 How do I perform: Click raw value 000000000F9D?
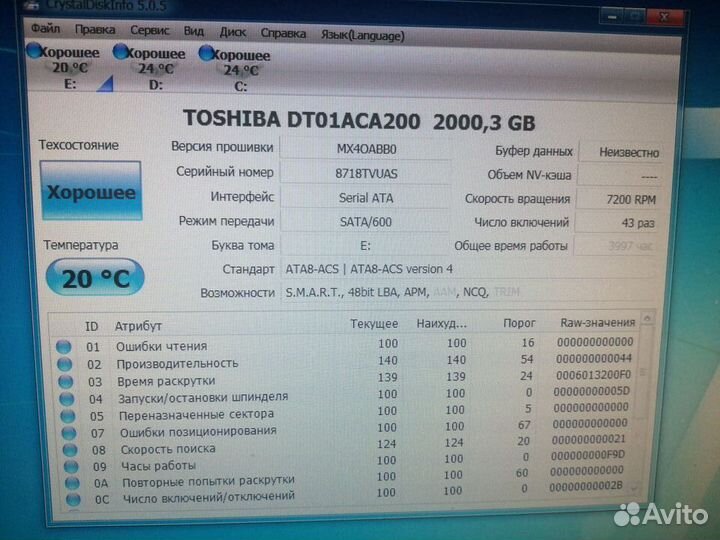pyautogui.click(x=588, y=456)
